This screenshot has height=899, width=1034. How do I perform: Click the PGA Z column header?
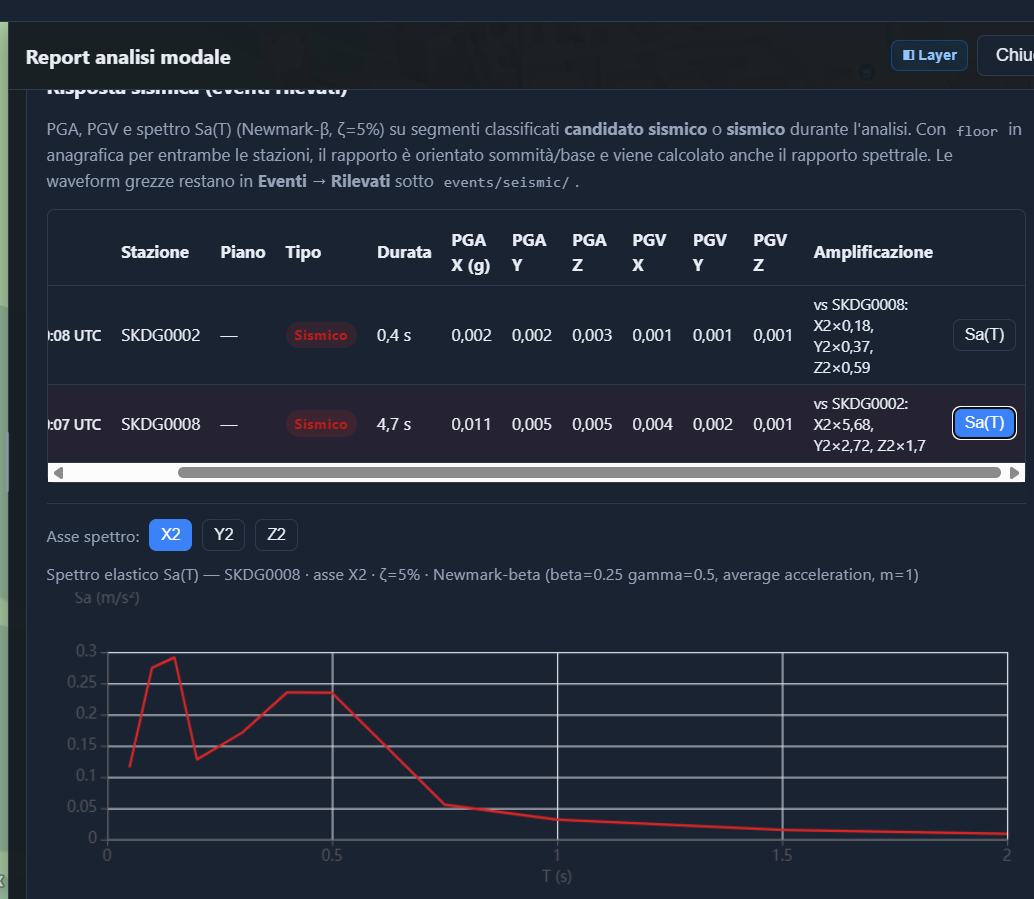point(589,253)
